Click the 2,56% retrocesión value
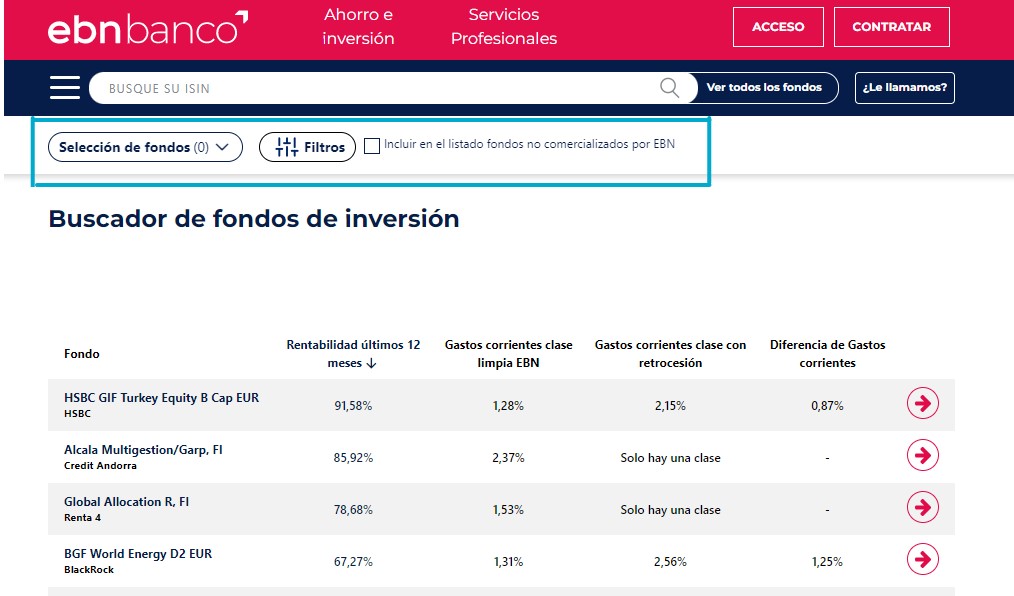This screenshot has height=596, width=1014. [x=671, y=562]
